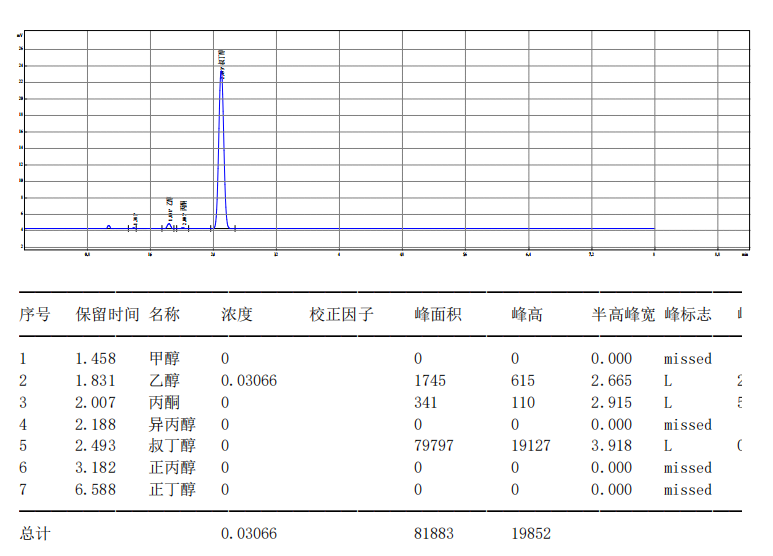Click the 峰标志 column header
This screenshot has height=556, width=773.
(x=688, y=315)
